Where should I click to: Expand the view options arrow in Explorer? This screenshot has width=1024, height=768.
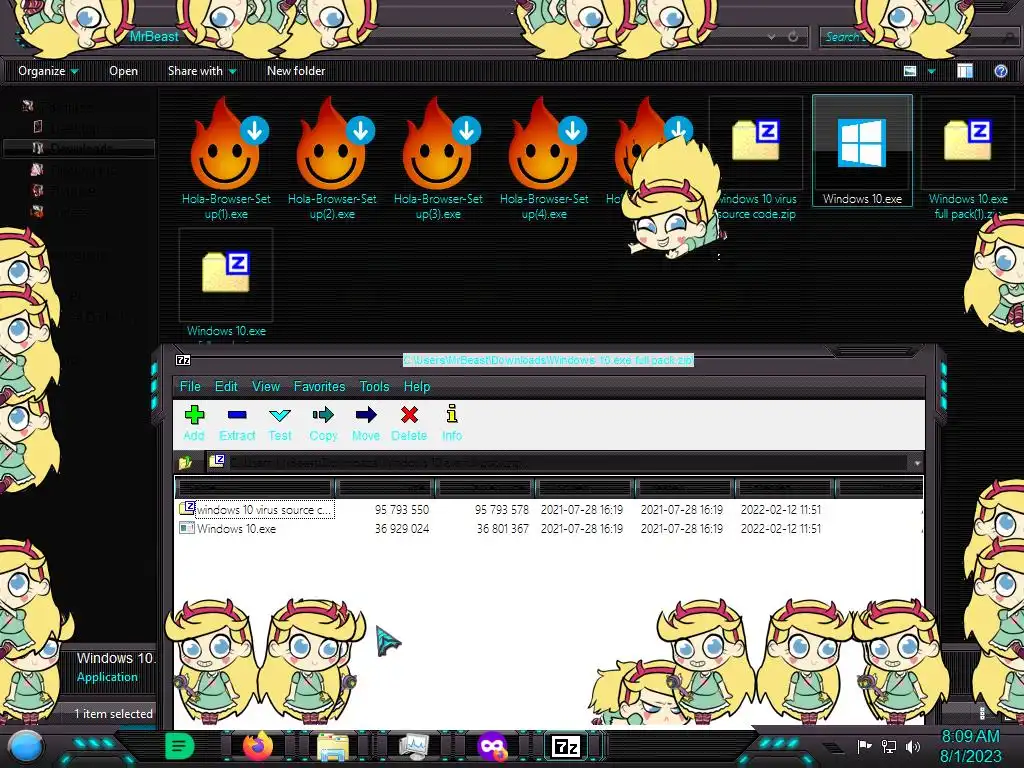tap(931, 71)
